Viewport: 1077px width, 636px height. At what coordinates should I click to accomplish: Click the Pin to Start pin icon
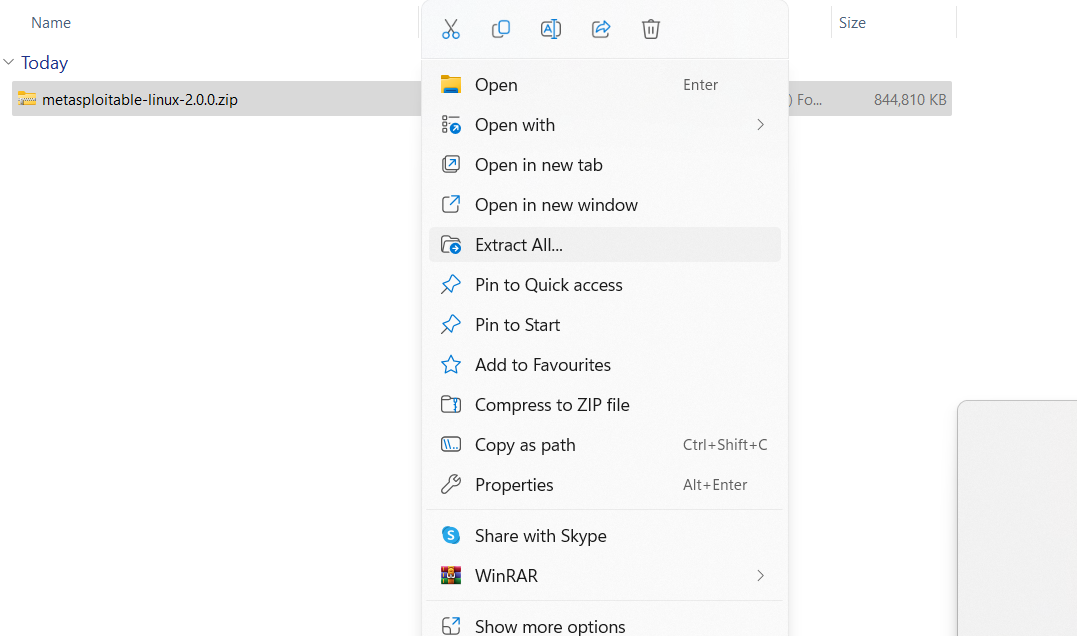[x=451, y=324]
